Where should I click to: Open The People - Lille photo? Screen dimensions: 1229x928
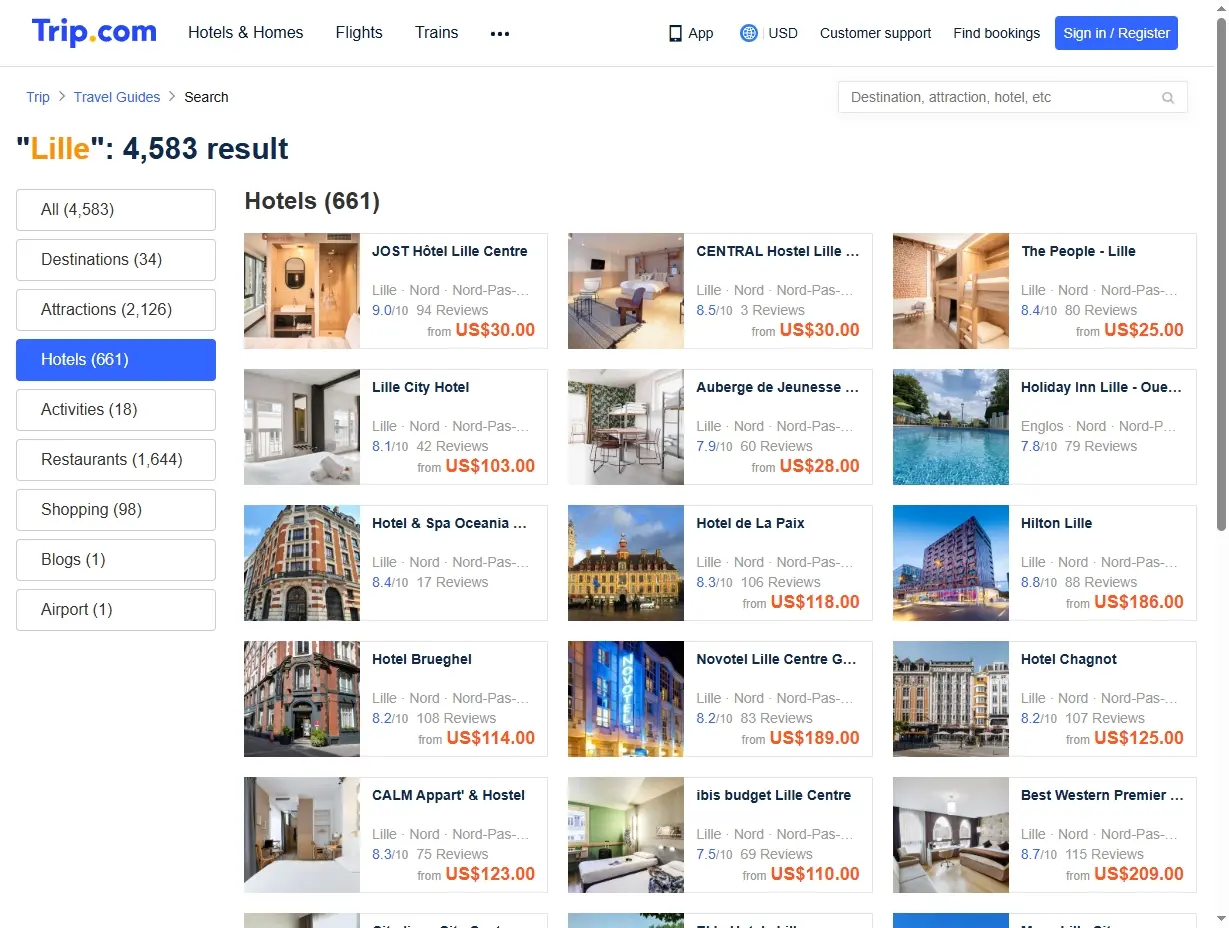click(951, 291)
